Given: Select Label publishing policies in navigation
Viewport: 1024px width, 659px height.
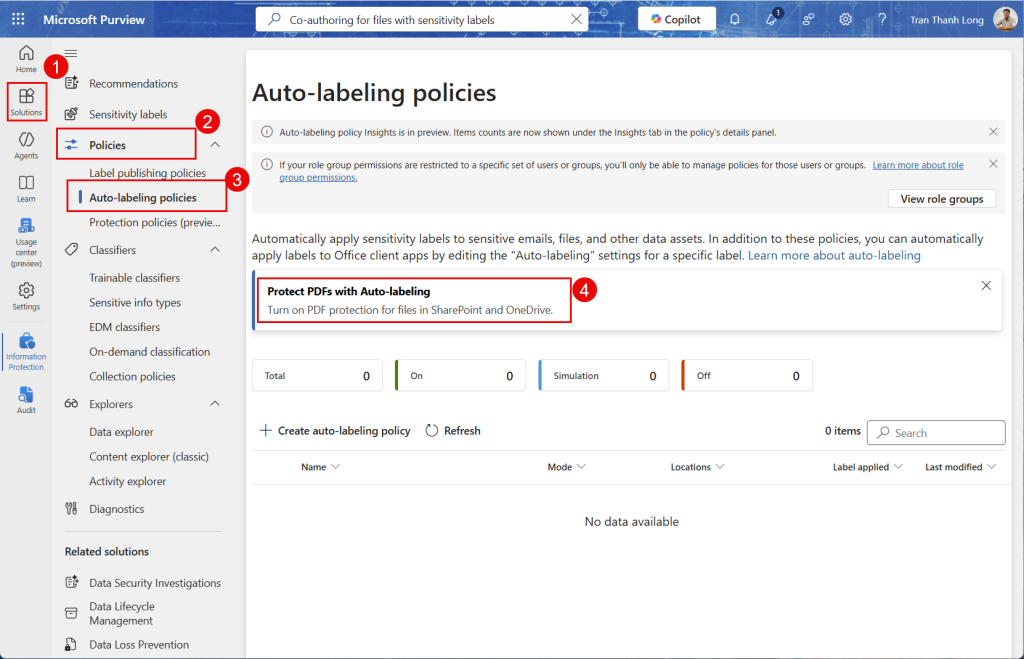Looking at the screenshot, I should 147,173.
